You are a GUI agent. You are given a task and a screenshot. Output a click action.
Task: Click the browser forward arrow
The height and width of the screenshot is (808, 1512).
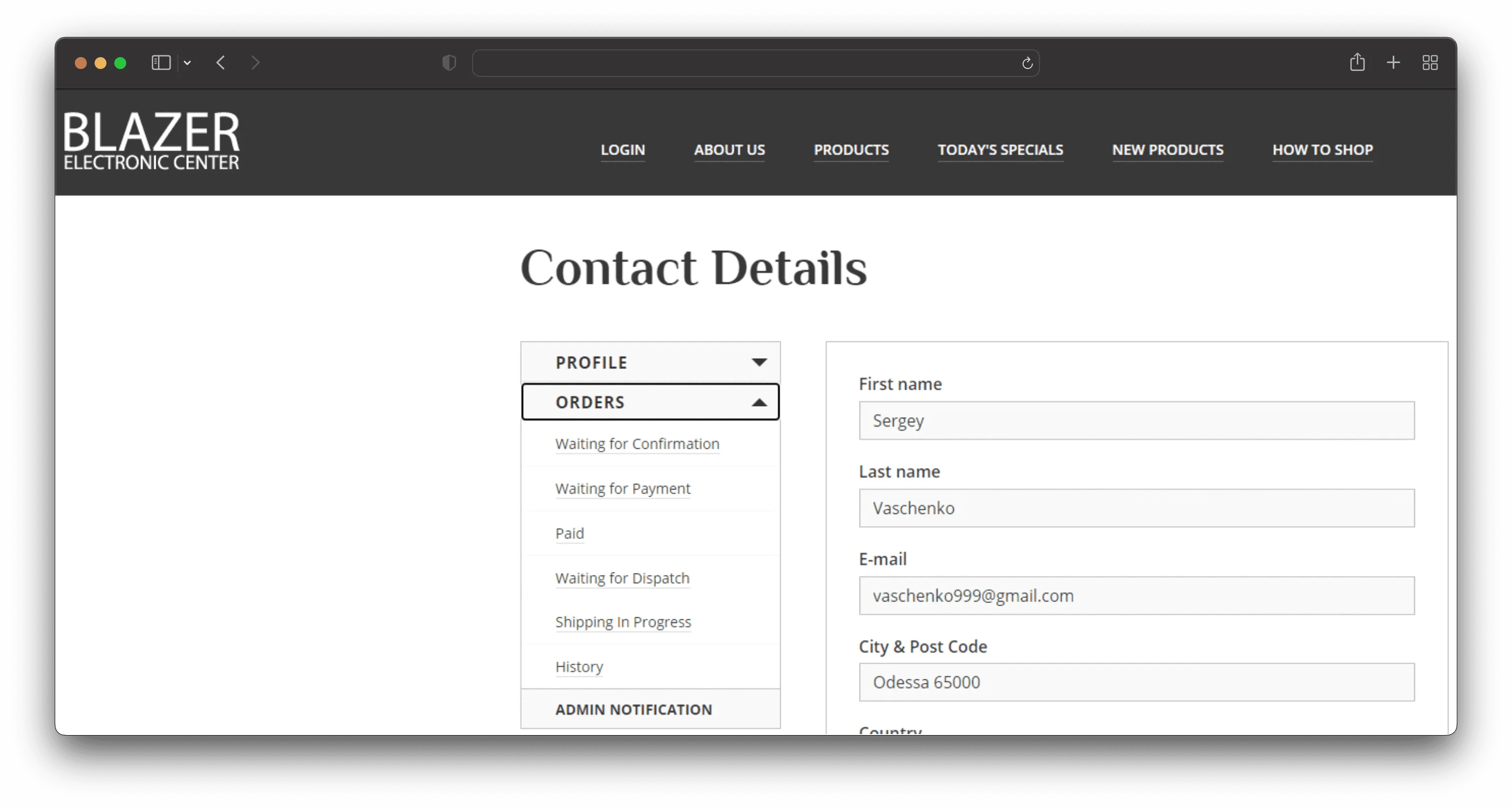click(x=255, y=63)
